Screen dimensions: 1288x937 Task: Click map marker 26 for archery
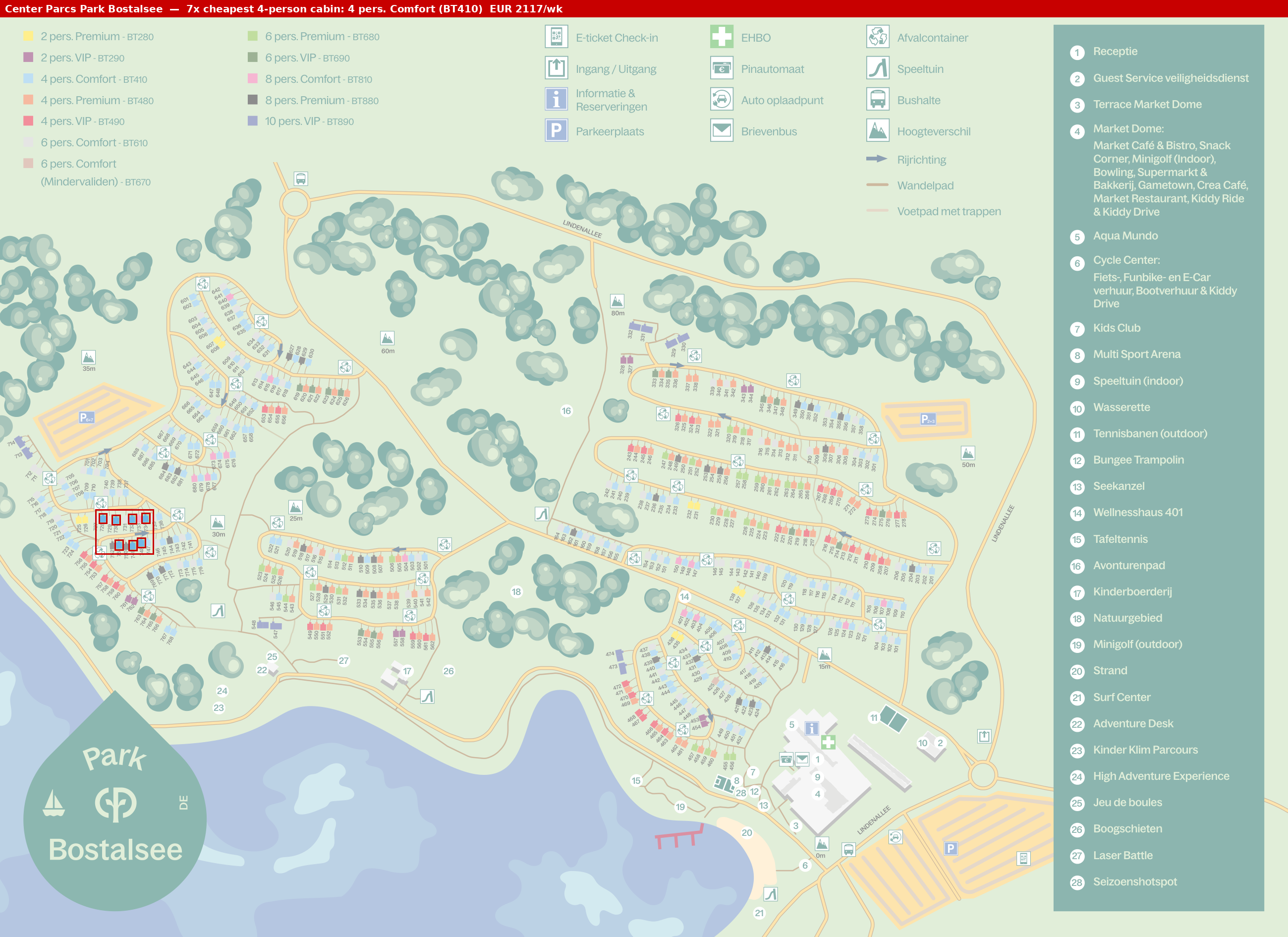[x=448, y=670]
